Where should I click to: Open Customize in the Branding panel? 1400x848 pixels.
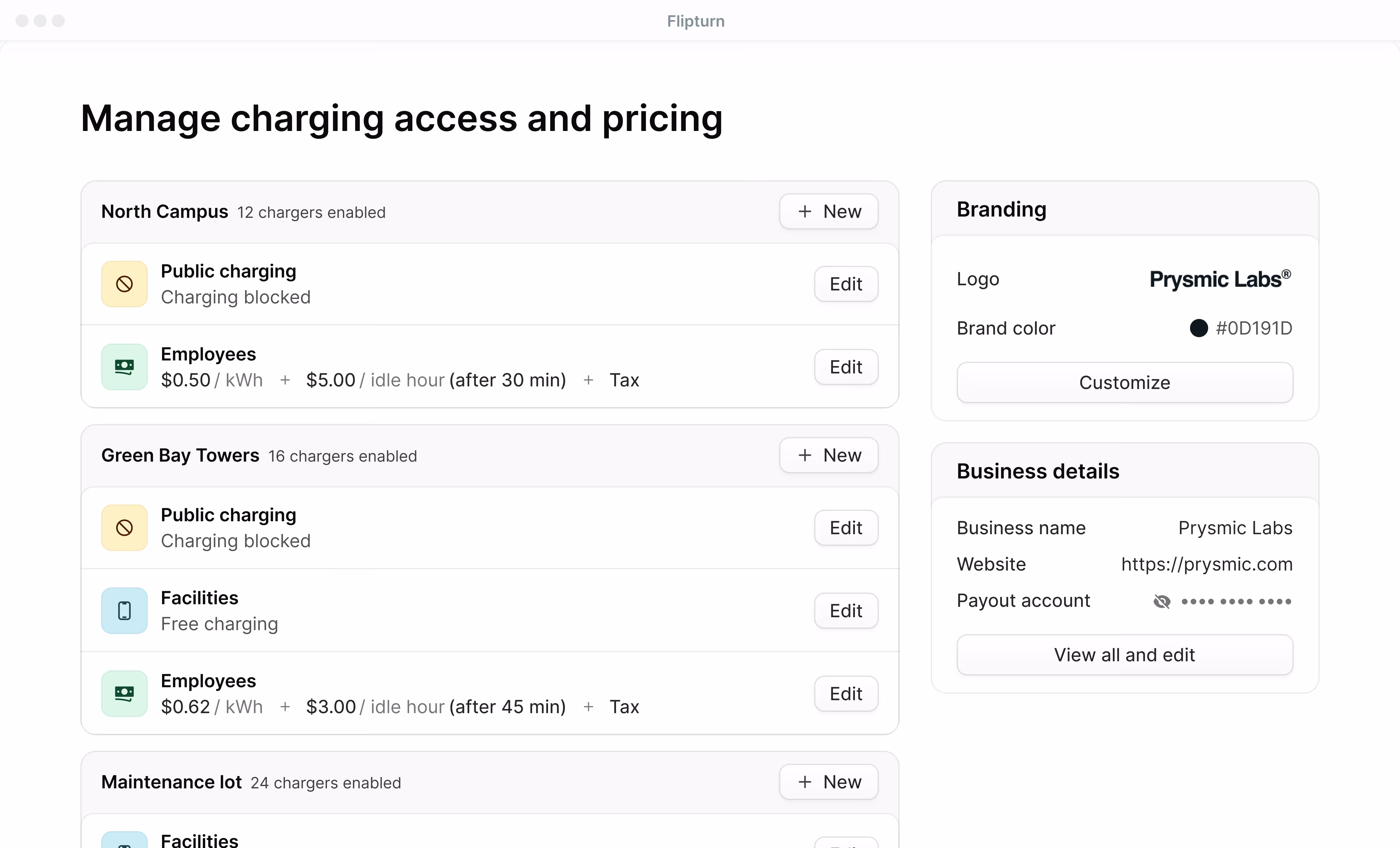(1124, 382)
